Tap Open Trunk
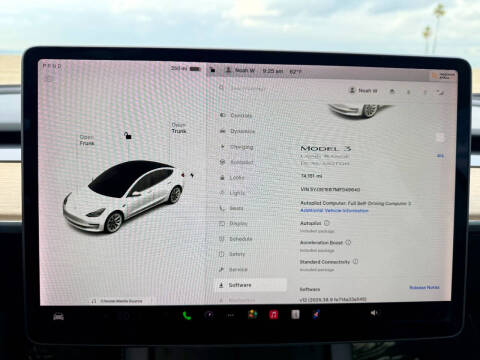This screenshot has height=360, width=480. pyautogui.click(x=179, y=128)
